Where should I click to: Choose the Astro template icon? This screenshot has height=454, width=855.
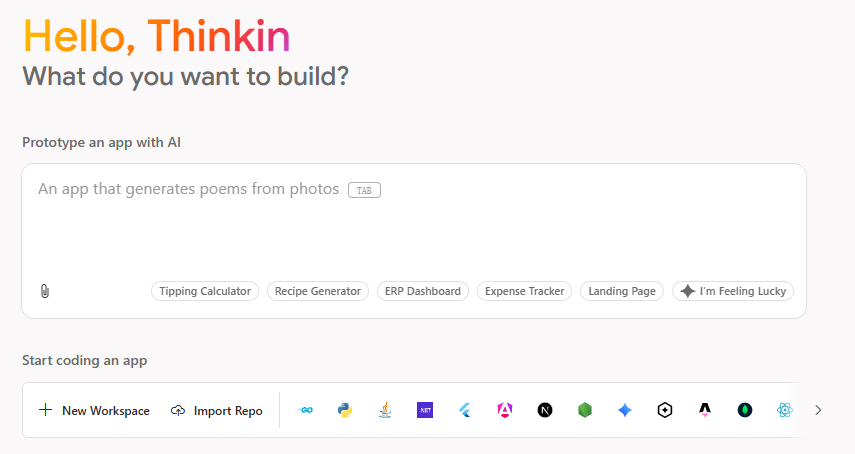point(705,410)
